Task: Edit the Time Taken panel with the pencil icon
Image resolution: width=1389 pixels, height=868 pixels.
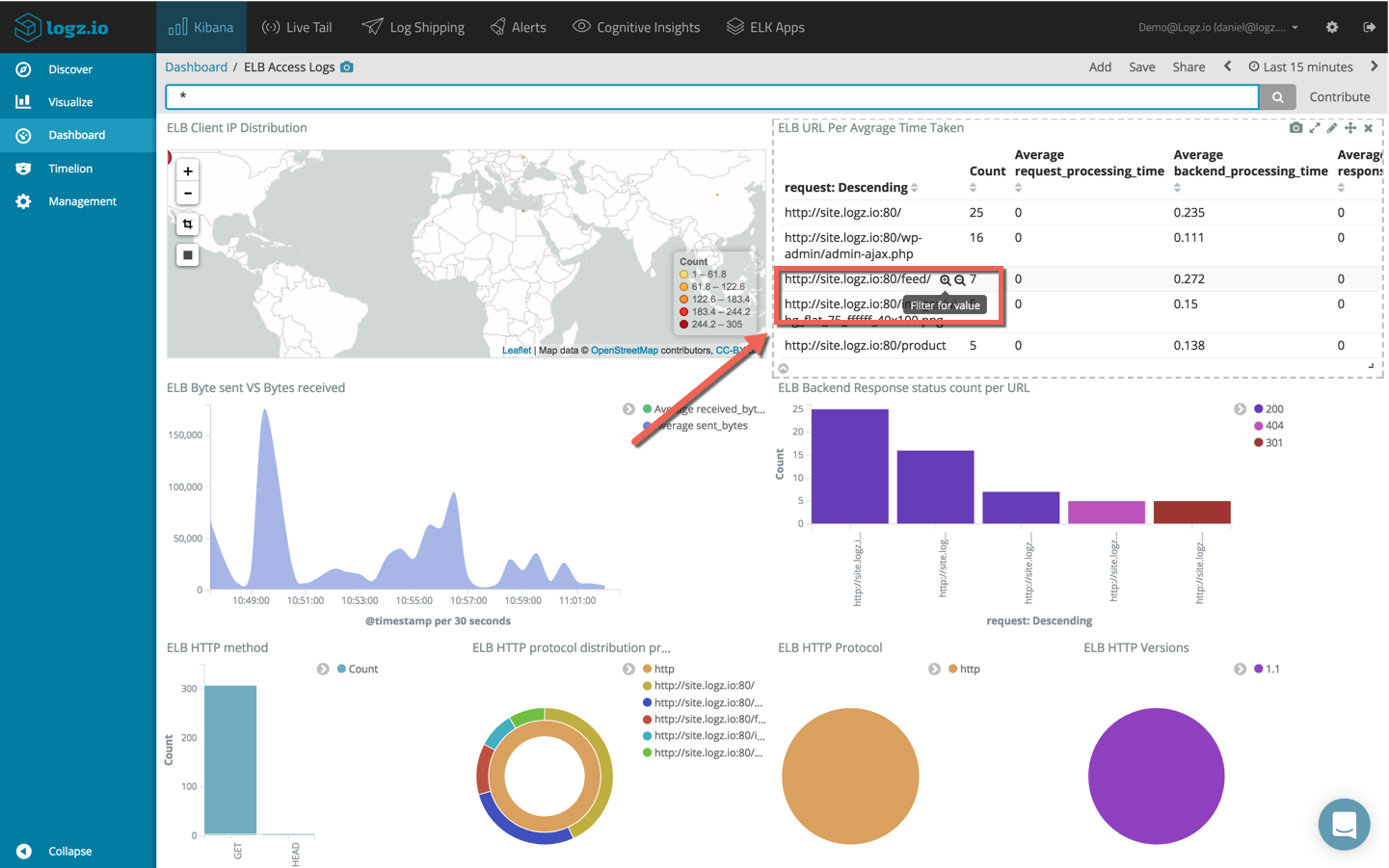Action: 1332,128
